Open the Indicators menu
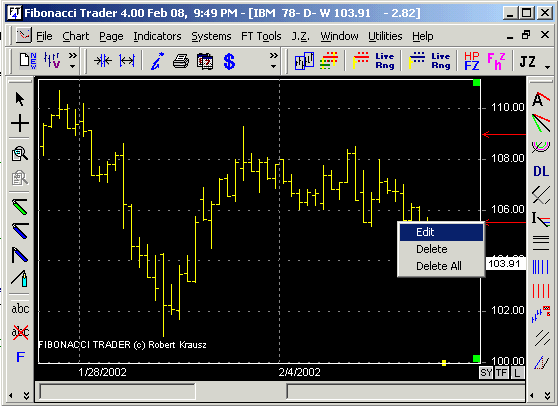 [x=157, y=36]
